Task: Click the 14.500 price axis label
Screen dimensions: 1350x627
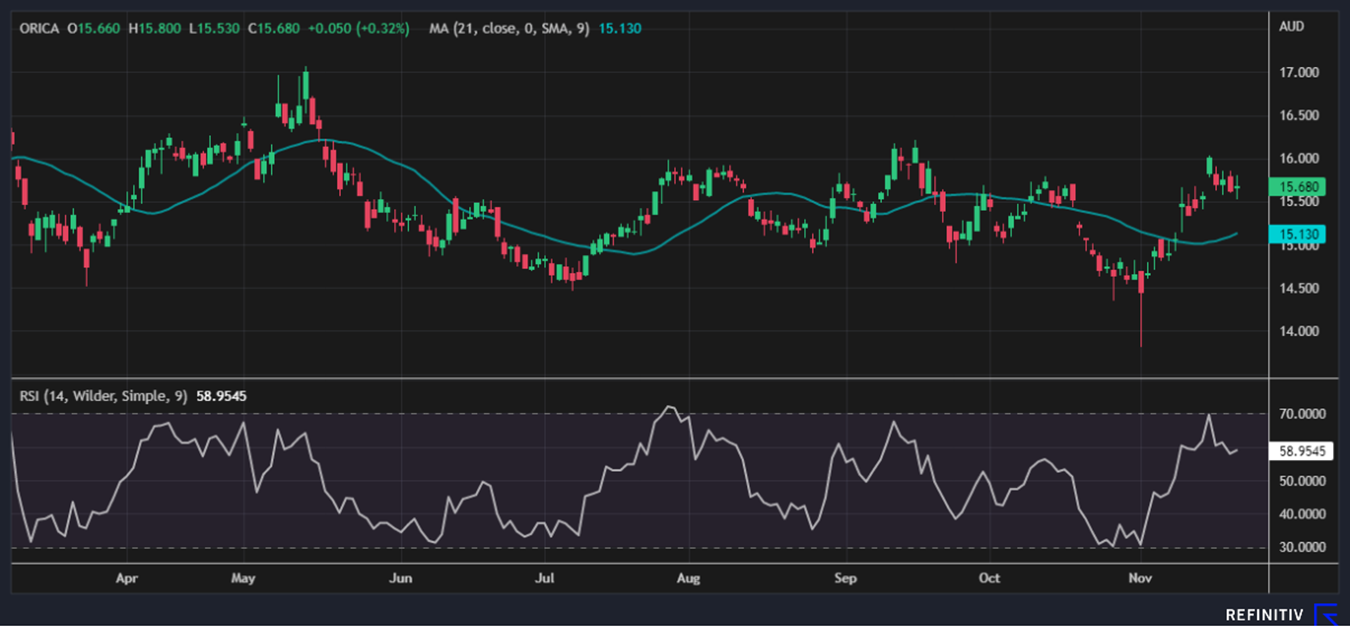Action: tap(1298, 288)
